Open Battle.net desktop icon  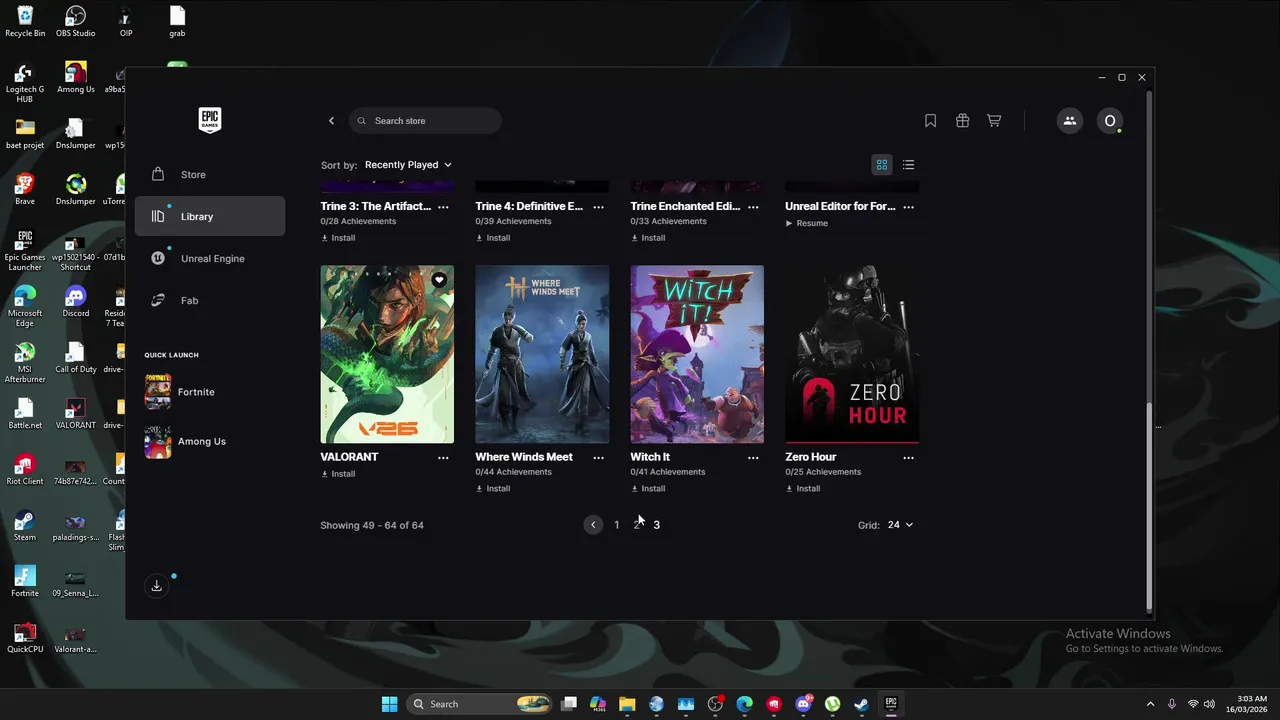tap(25, 414)
